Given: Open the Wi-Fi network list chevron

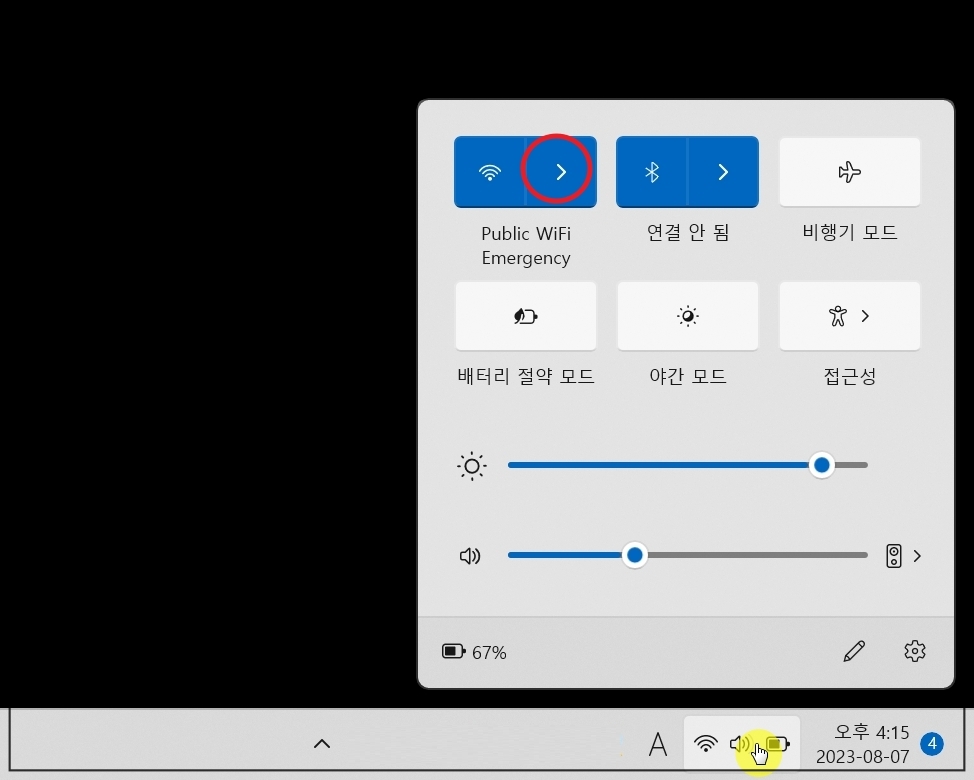Looking at the screenshot, I should (x=561, y=172).
